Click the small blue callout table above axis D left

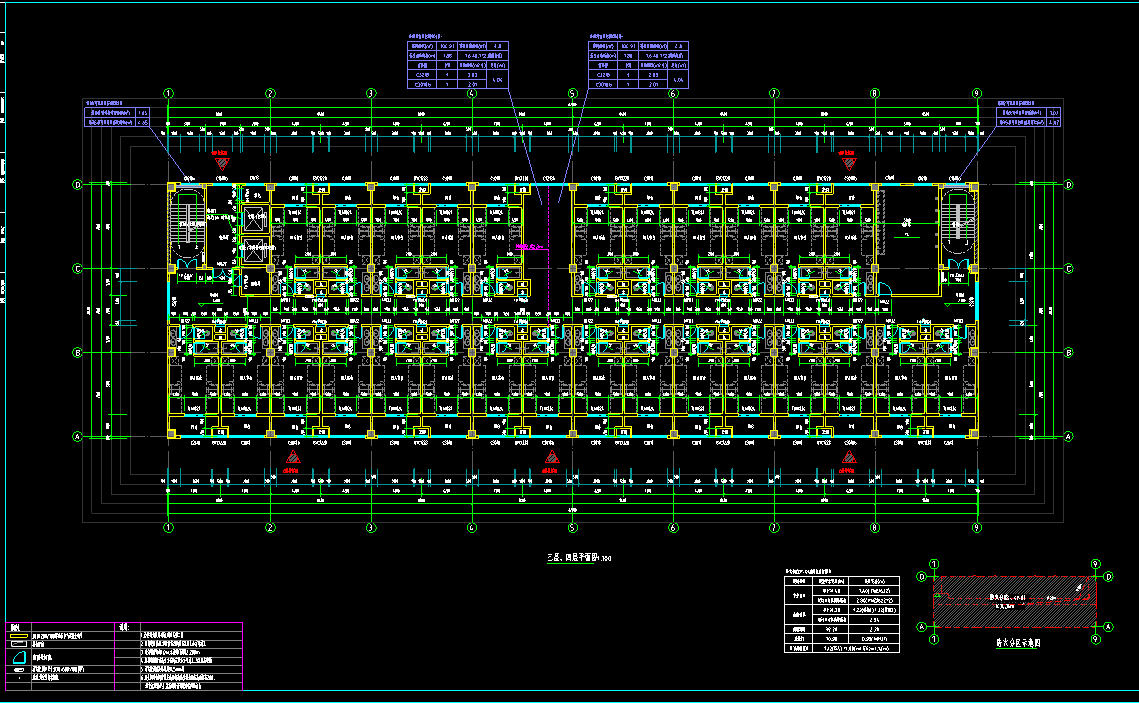coord(116,117)
